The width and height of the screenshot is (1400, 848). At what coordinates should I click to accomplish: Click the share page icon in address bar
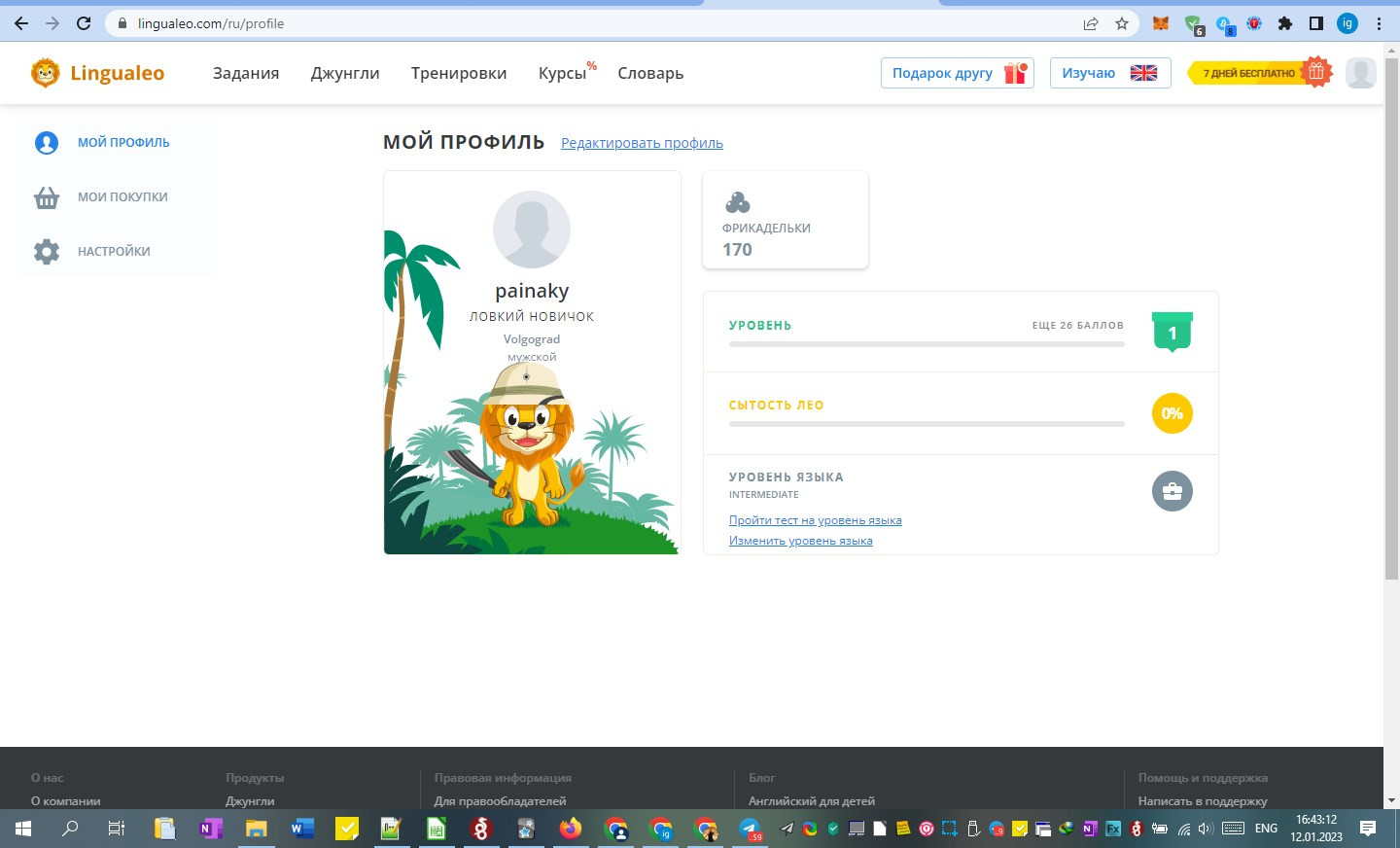pos(1091,23)
